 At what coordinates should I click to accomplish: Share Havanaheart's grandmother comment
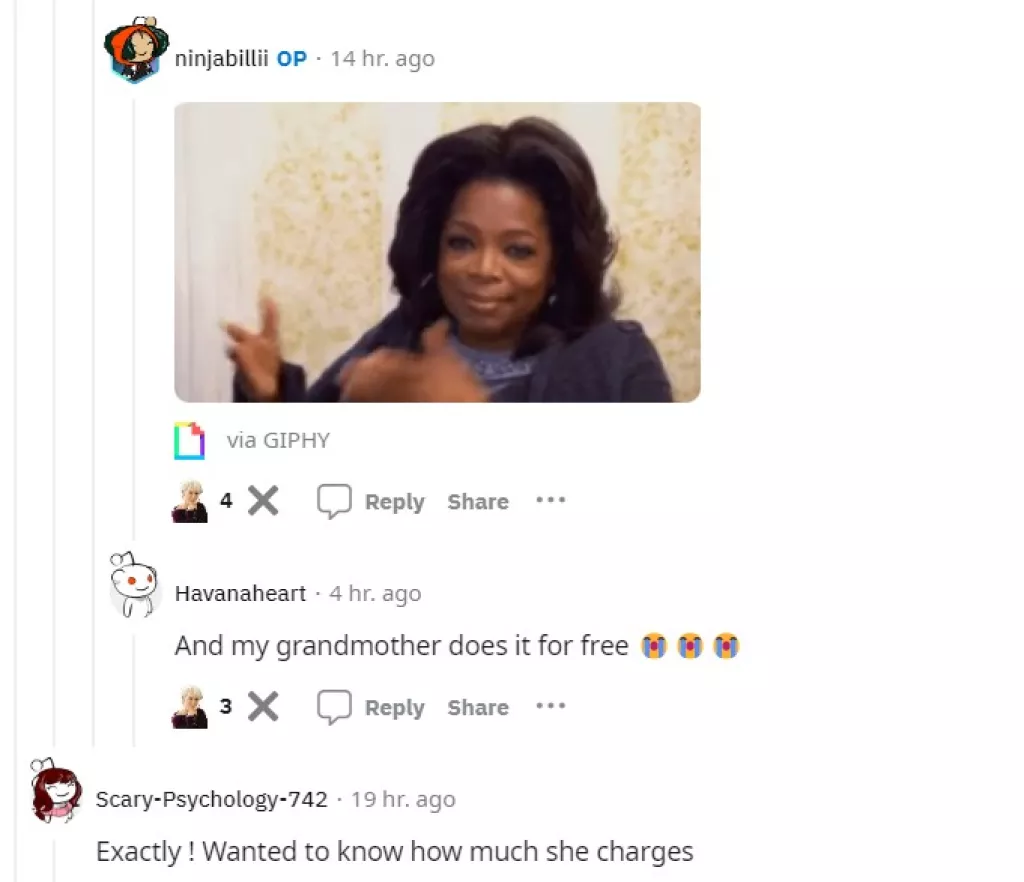click(x=478, y=707)
